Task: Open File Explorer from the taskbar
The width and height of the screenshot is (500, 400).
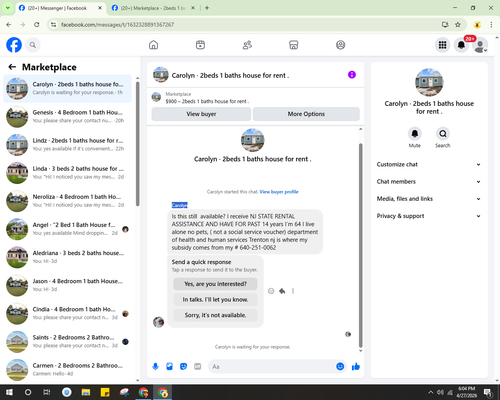Action: point(86,392)
